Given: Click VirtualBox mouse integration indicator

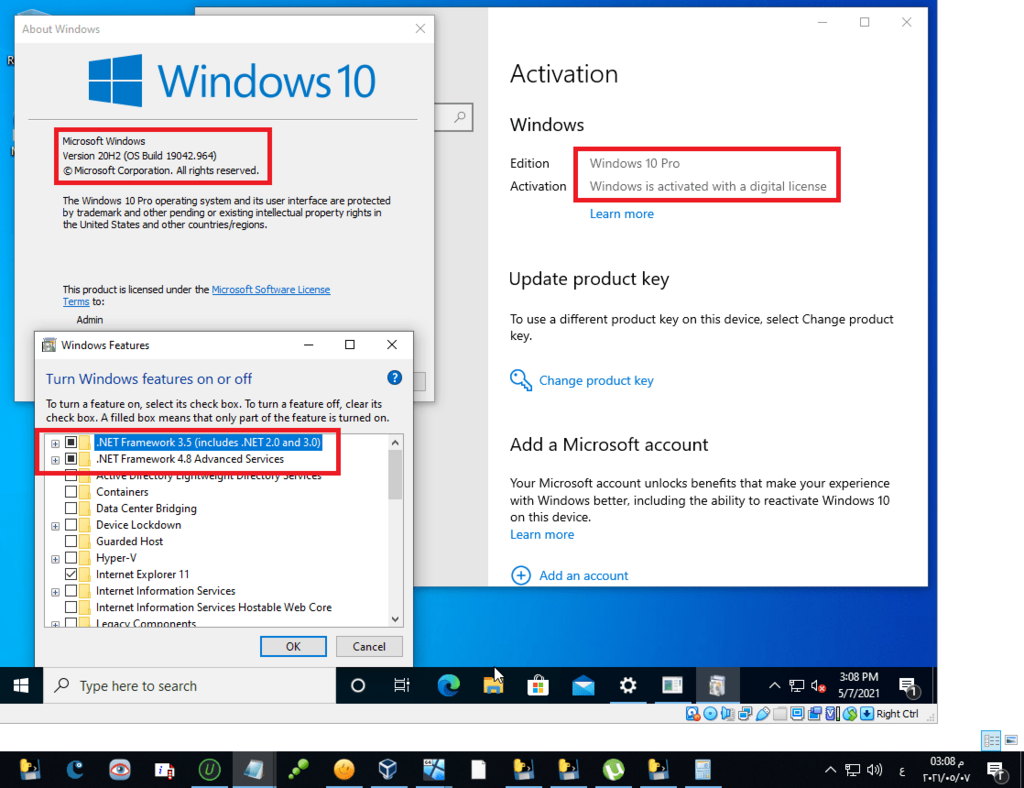Looking at the screenshot, I should [850, 714].
